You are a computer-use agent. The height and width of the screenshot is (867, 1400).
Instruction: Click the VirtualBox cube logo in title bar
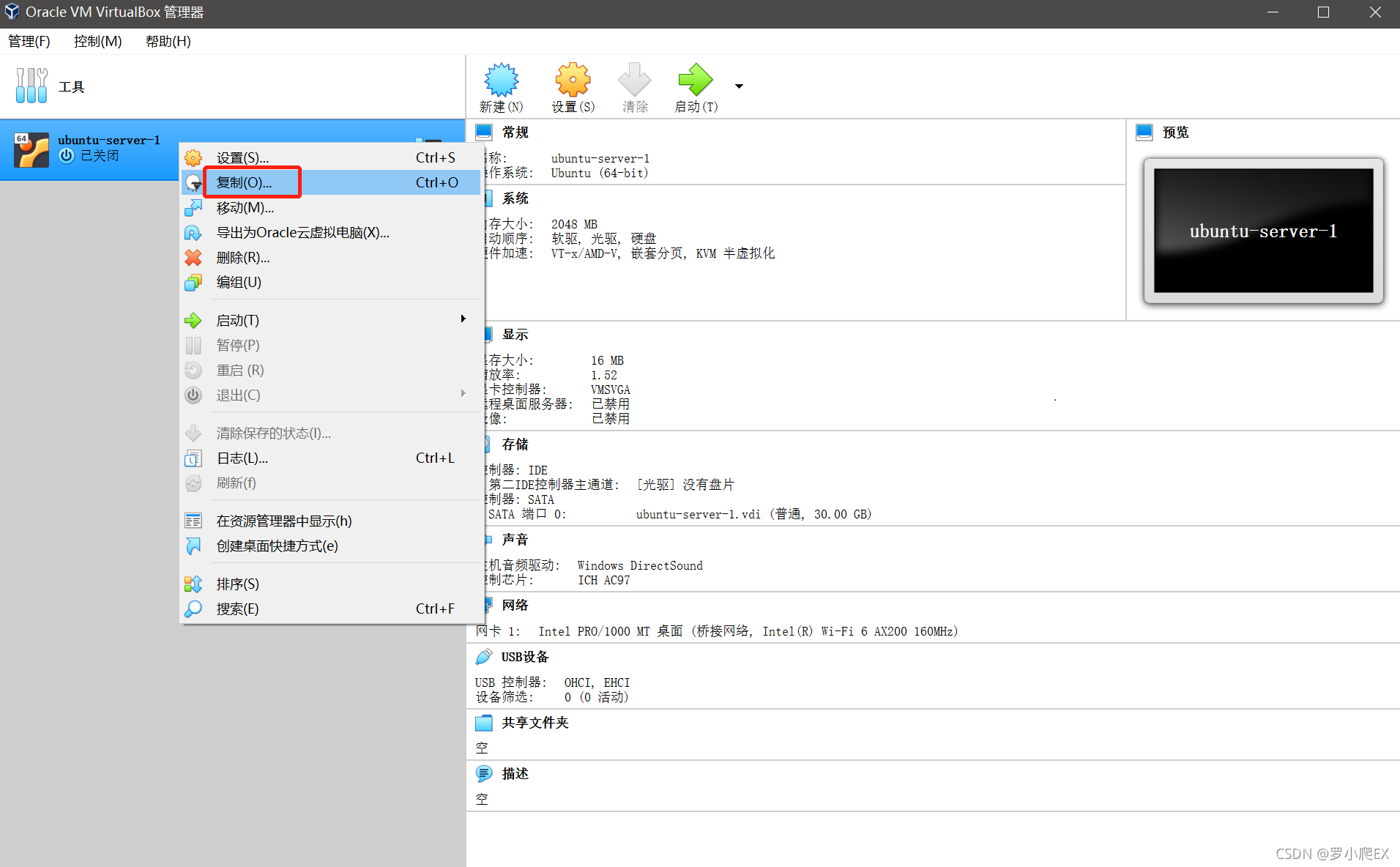tap(12, 12)
